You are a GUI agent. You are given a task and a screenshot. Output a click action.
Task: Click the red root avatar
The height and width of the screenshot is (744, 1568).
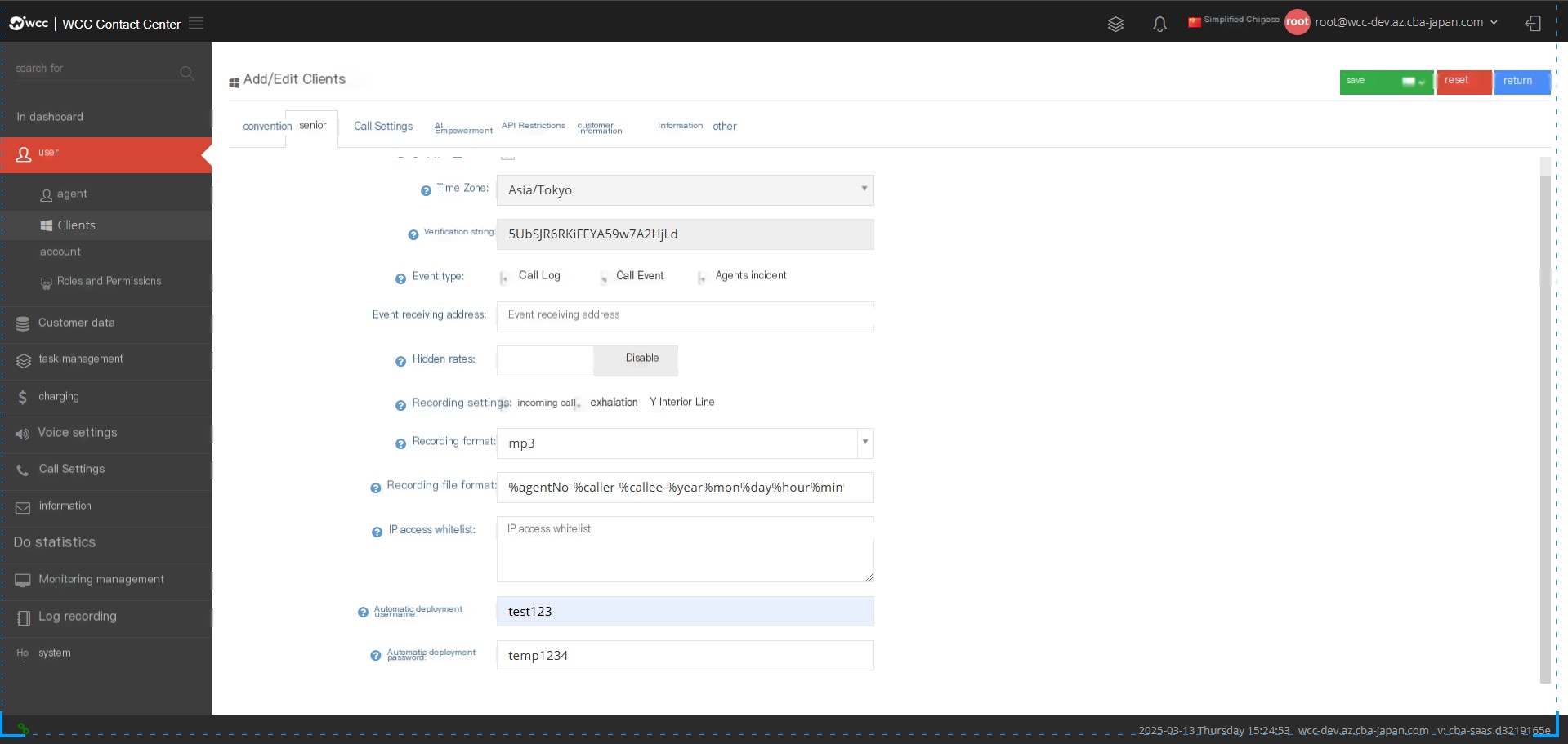click(1297, 22)
